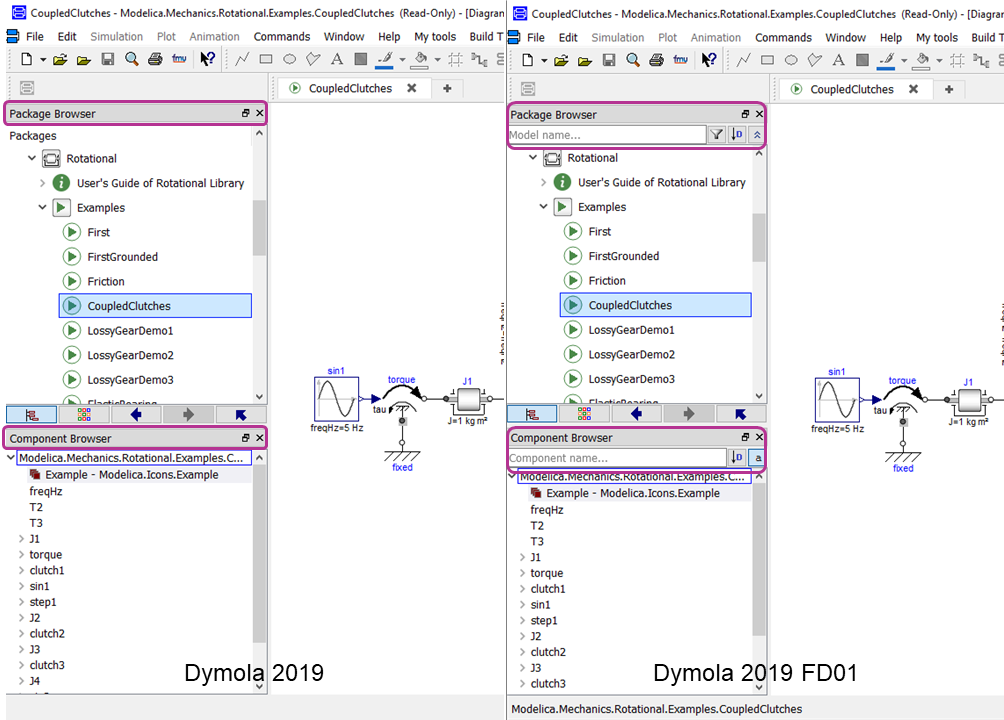Click the Print icon in Dymola 2019 toolbar
The height and width of the screenshot is (720, 1004).
tap(155, 60)
